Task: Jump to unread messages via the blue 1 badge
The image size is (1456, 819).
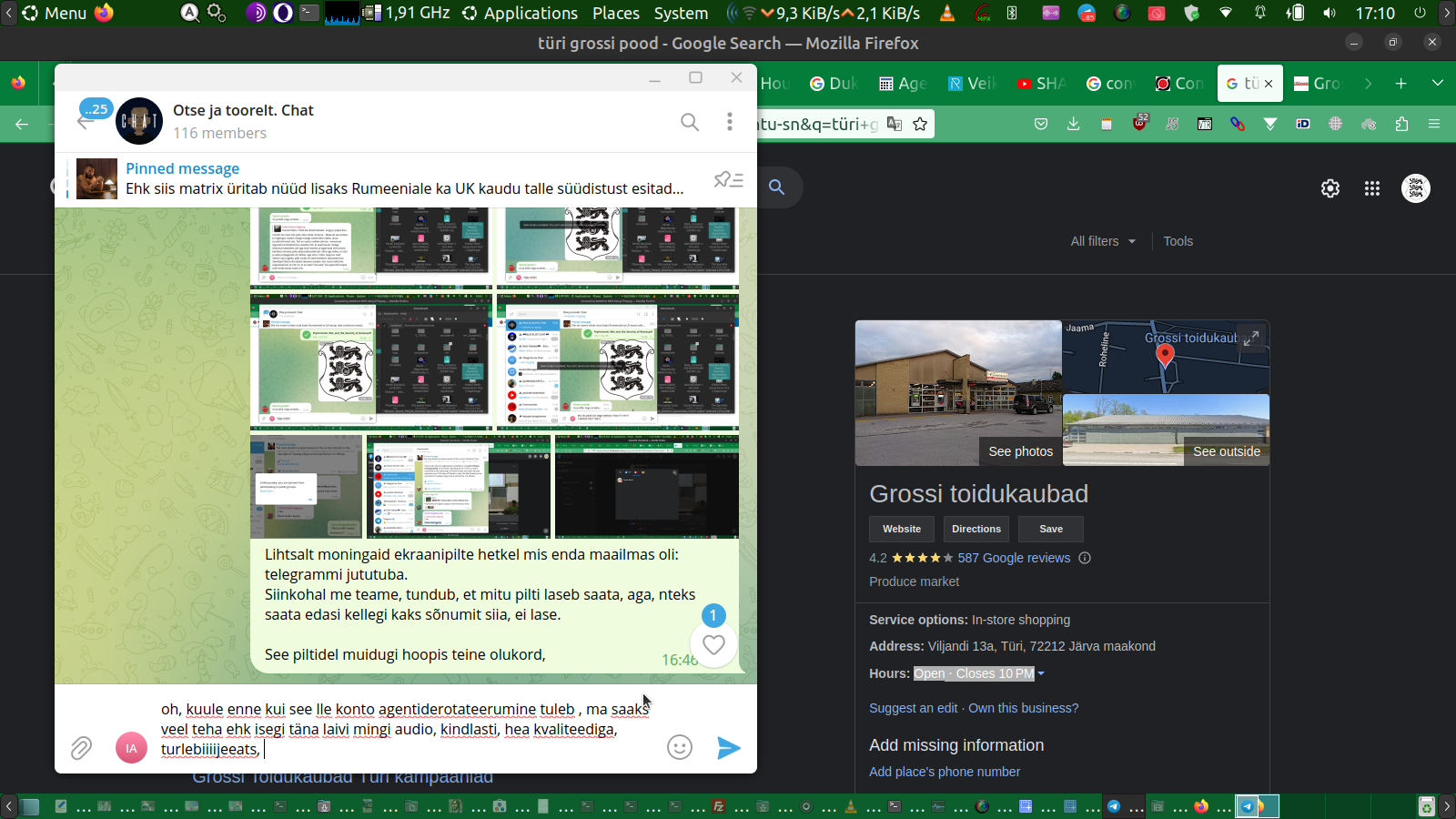Action: (713, 616)
